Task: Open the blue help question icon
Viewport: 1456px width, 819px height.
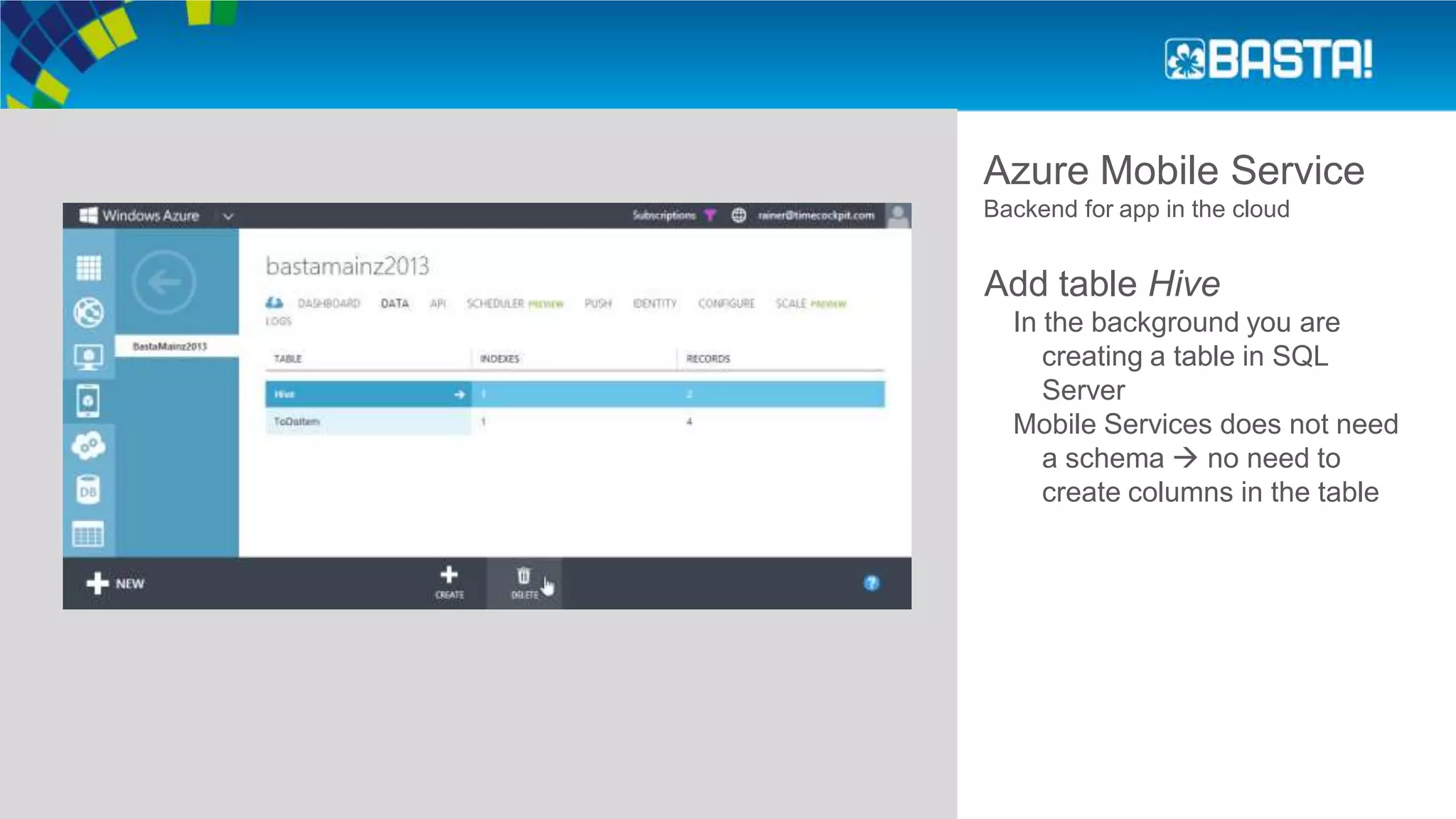Action: click(x=872, y=584)
